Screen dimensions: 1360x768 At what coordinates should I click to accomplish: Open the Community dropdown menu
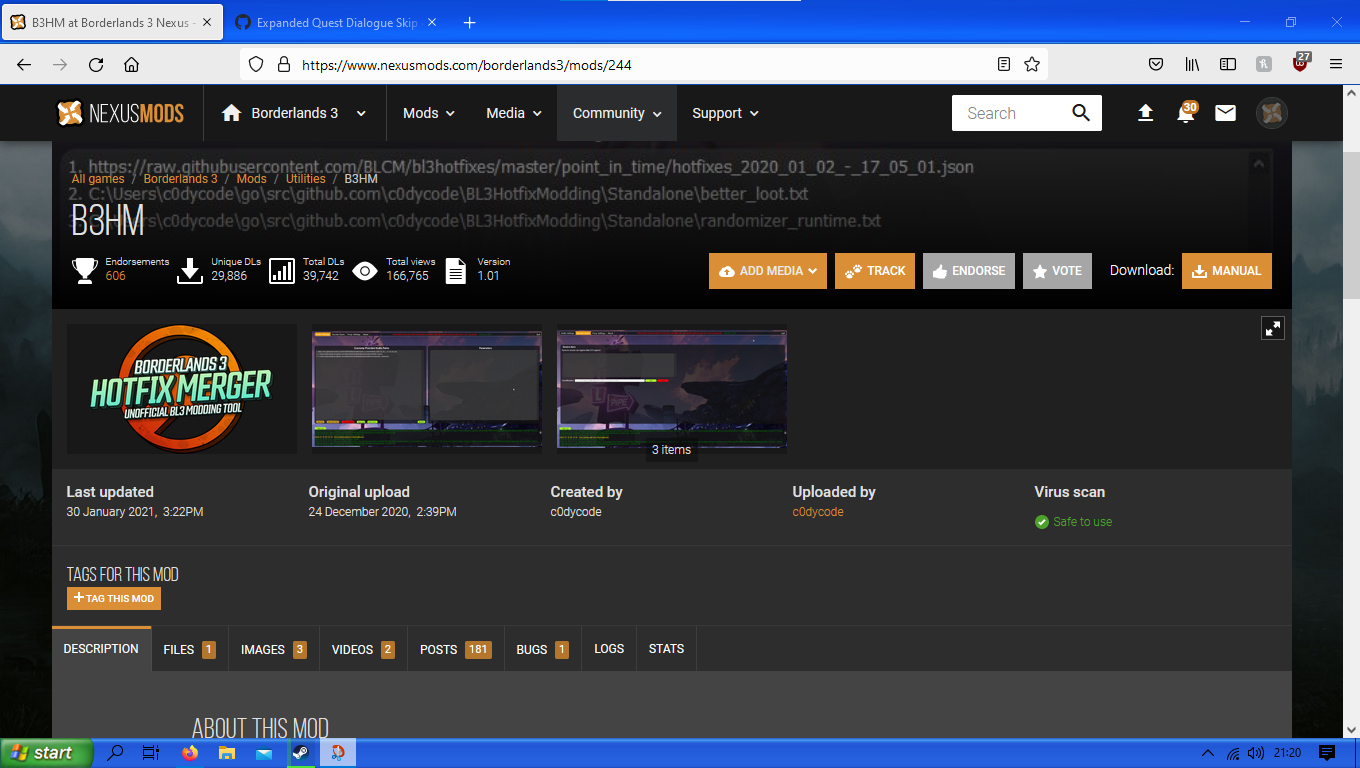tap(617, 113)
